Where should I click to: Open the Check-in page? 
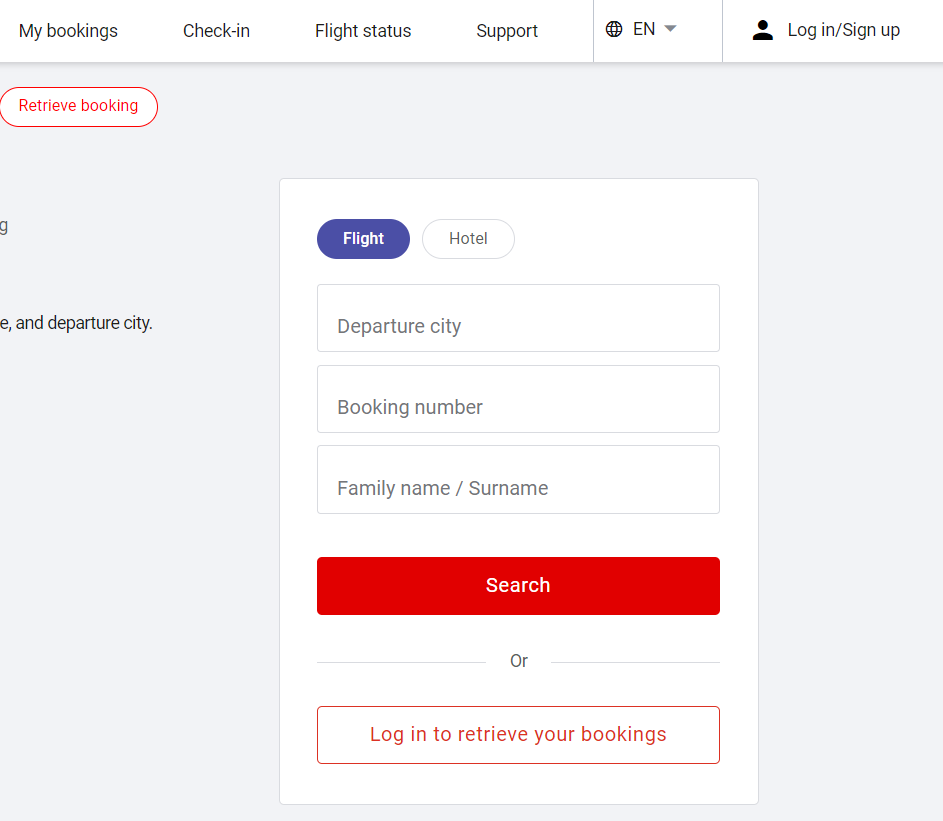(216, 31)
